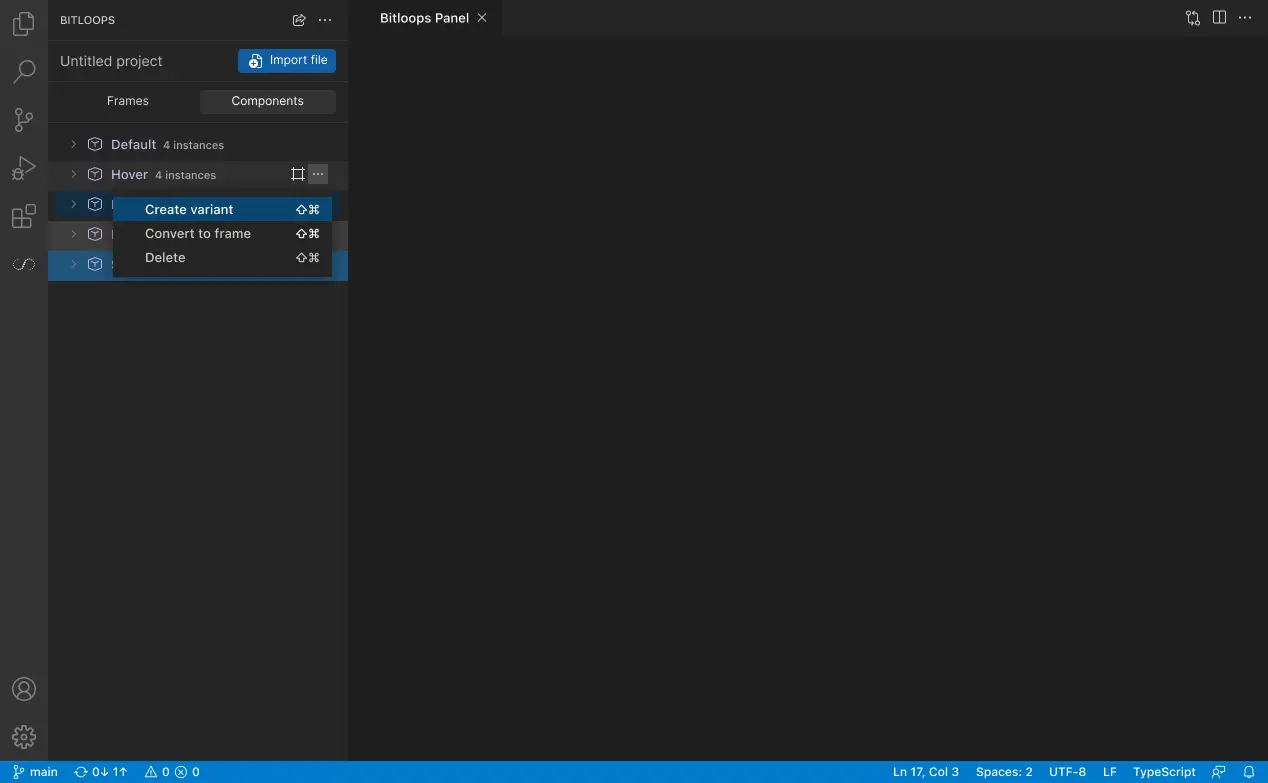Screen dimensions: 1268x783
Task: Switch to the Frames tab
Action: (x=127, y=100)
